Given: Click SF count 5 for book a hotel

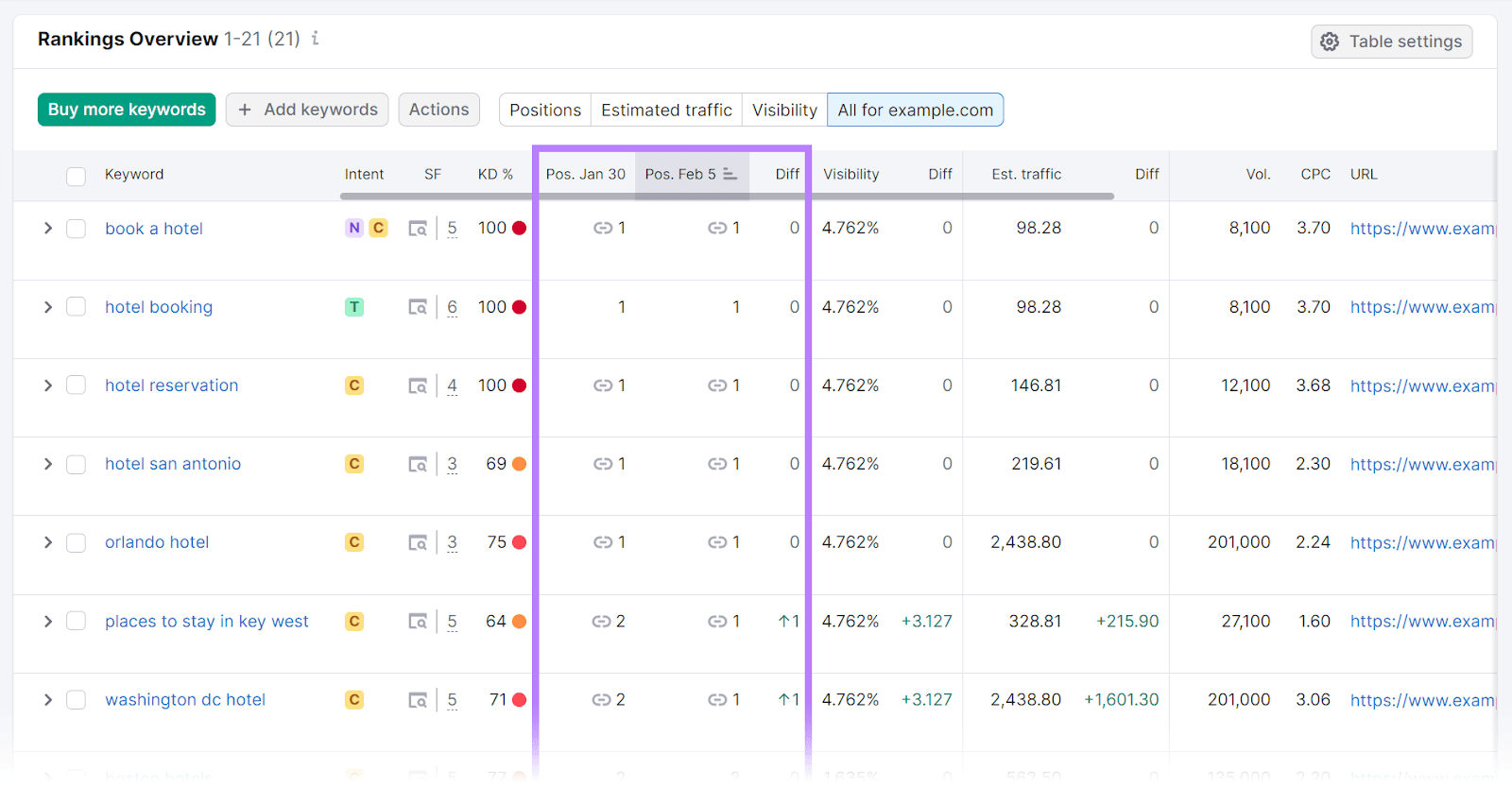Looking at the screenshot, I should point(453,229).
